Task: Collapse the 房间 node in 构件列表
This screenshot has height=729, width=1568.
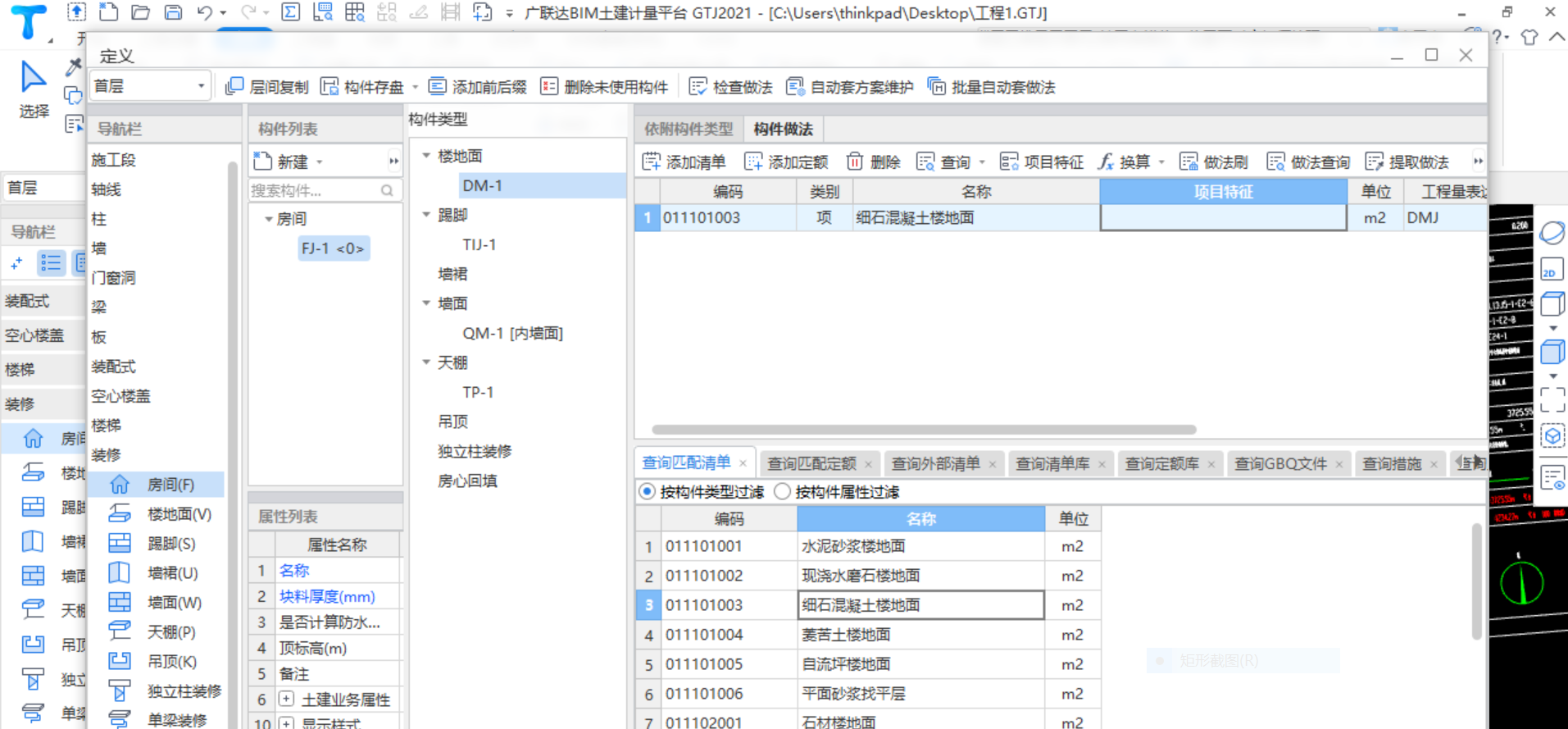Action: coord(268,219)
